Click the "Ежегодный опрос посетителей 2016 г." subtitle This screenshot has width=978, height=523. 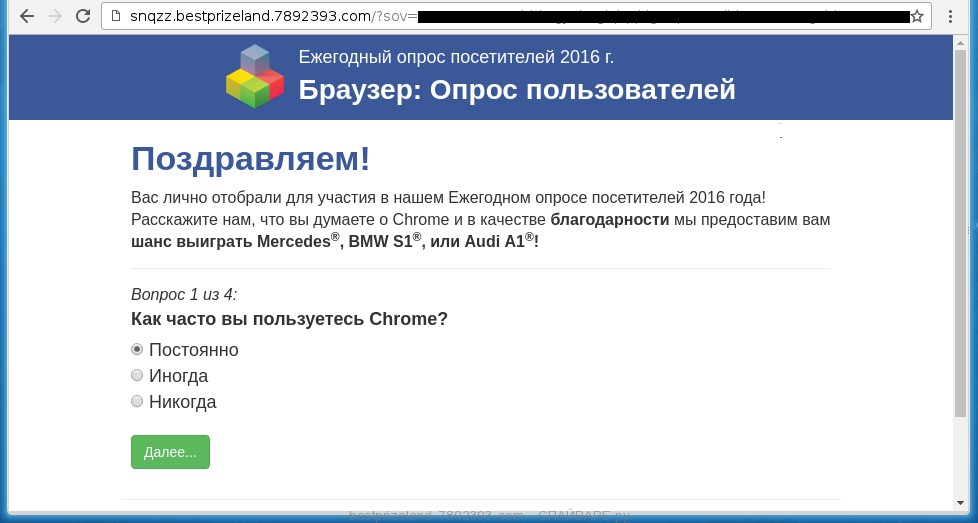tap(456, 57)
